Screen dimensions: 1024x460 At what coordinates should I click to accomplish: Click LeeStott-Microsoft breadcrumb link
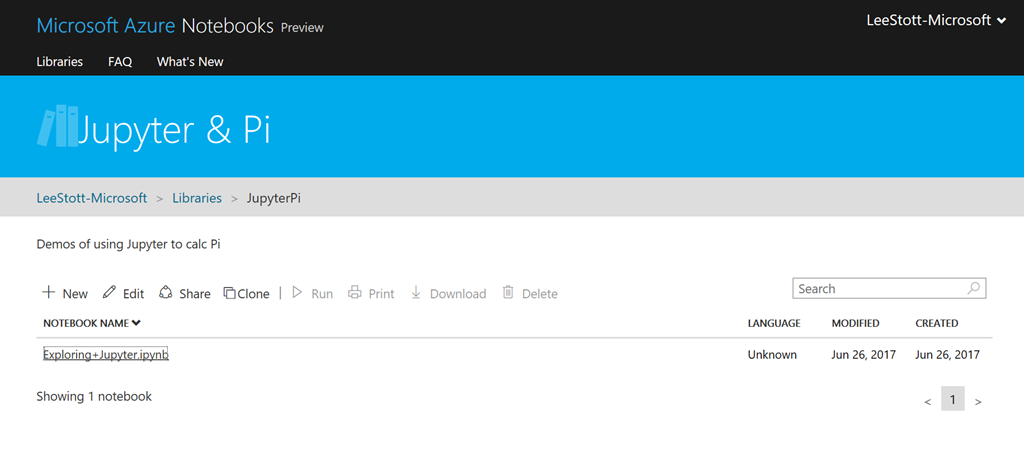(92, 198)
